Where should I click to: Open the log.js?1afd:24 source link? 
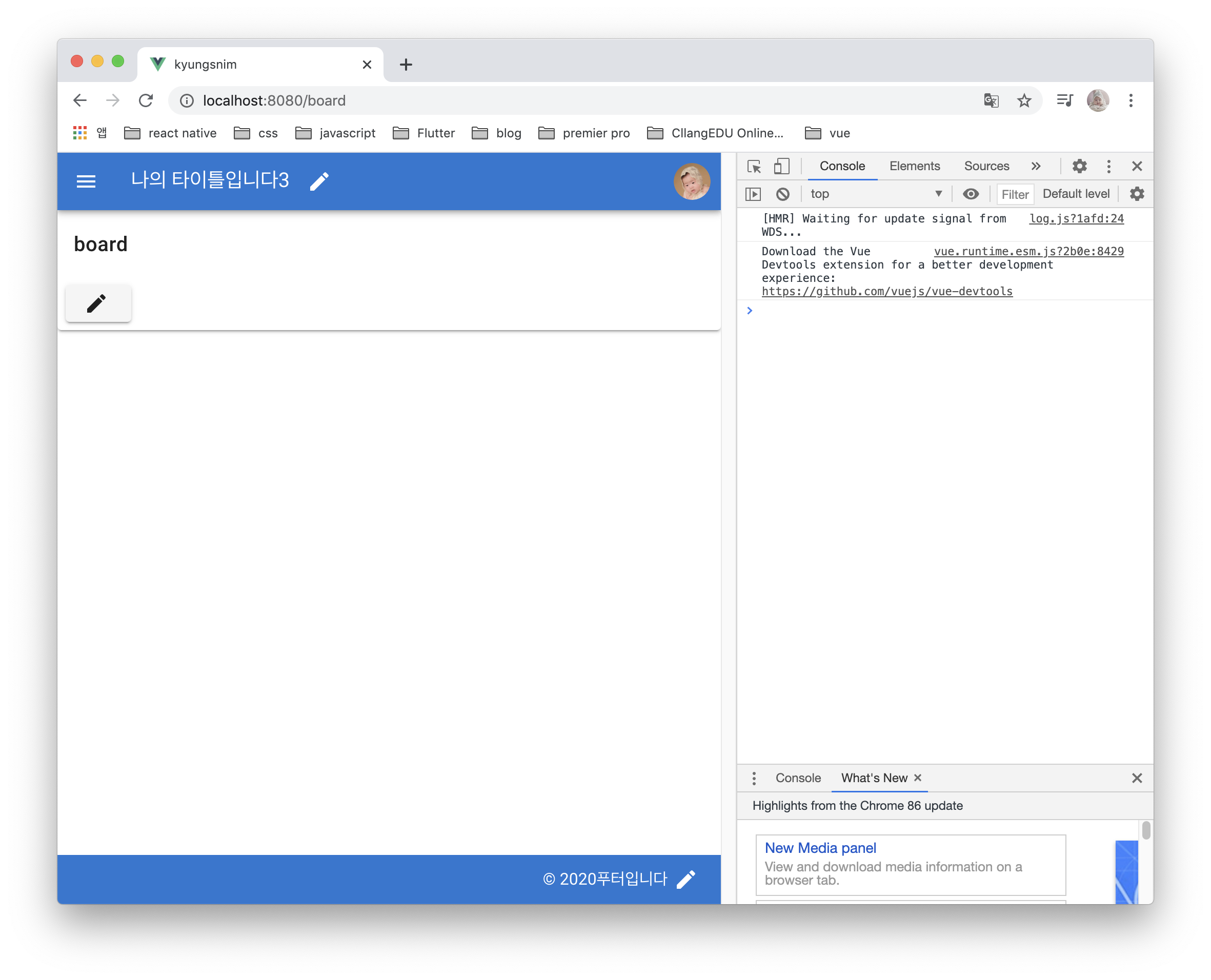1076,218
